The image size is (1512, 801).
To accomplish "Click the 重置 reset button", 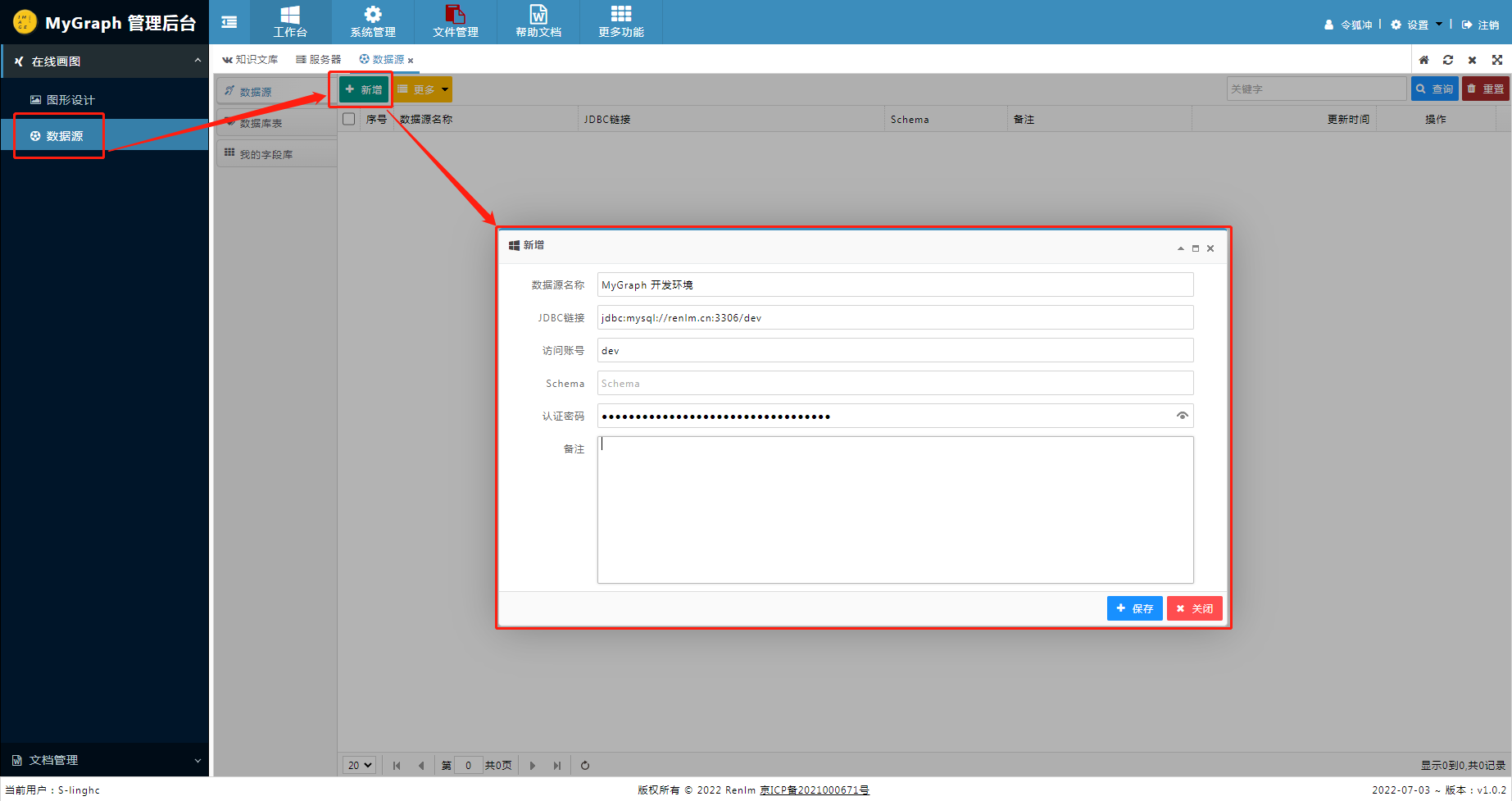I will pos(1485,89).
